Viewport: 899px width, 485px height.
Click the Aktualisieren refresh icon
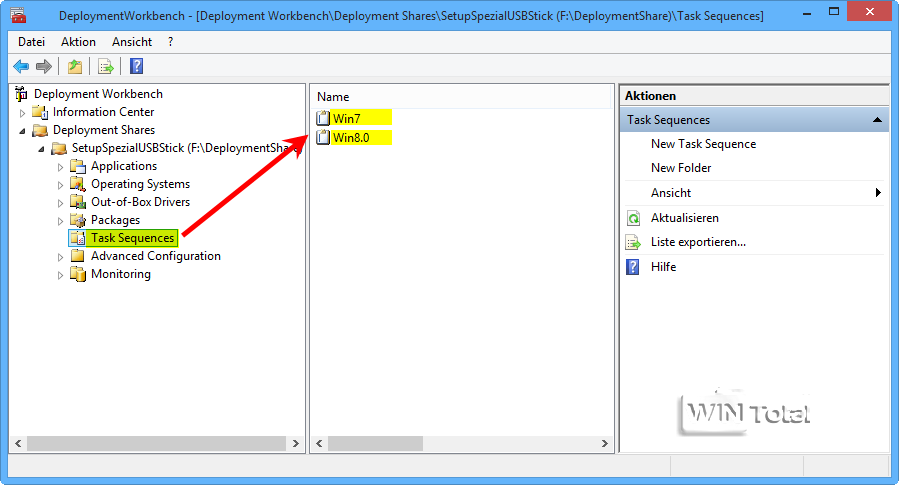click(x=633, y=218)
